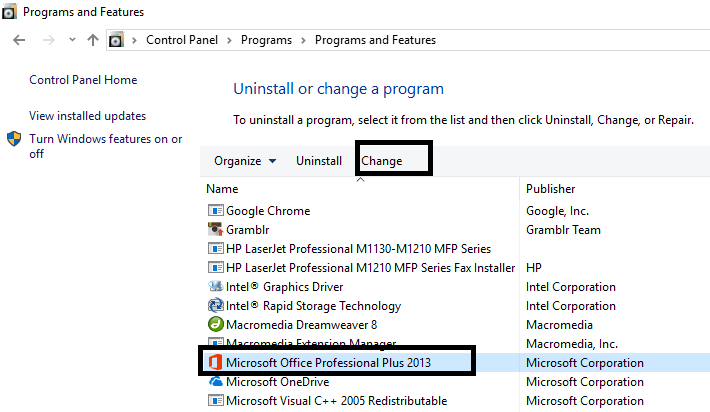Click the back navigation arrow
Viewport: 710px width, 412px height.
(x=21, y=40)
